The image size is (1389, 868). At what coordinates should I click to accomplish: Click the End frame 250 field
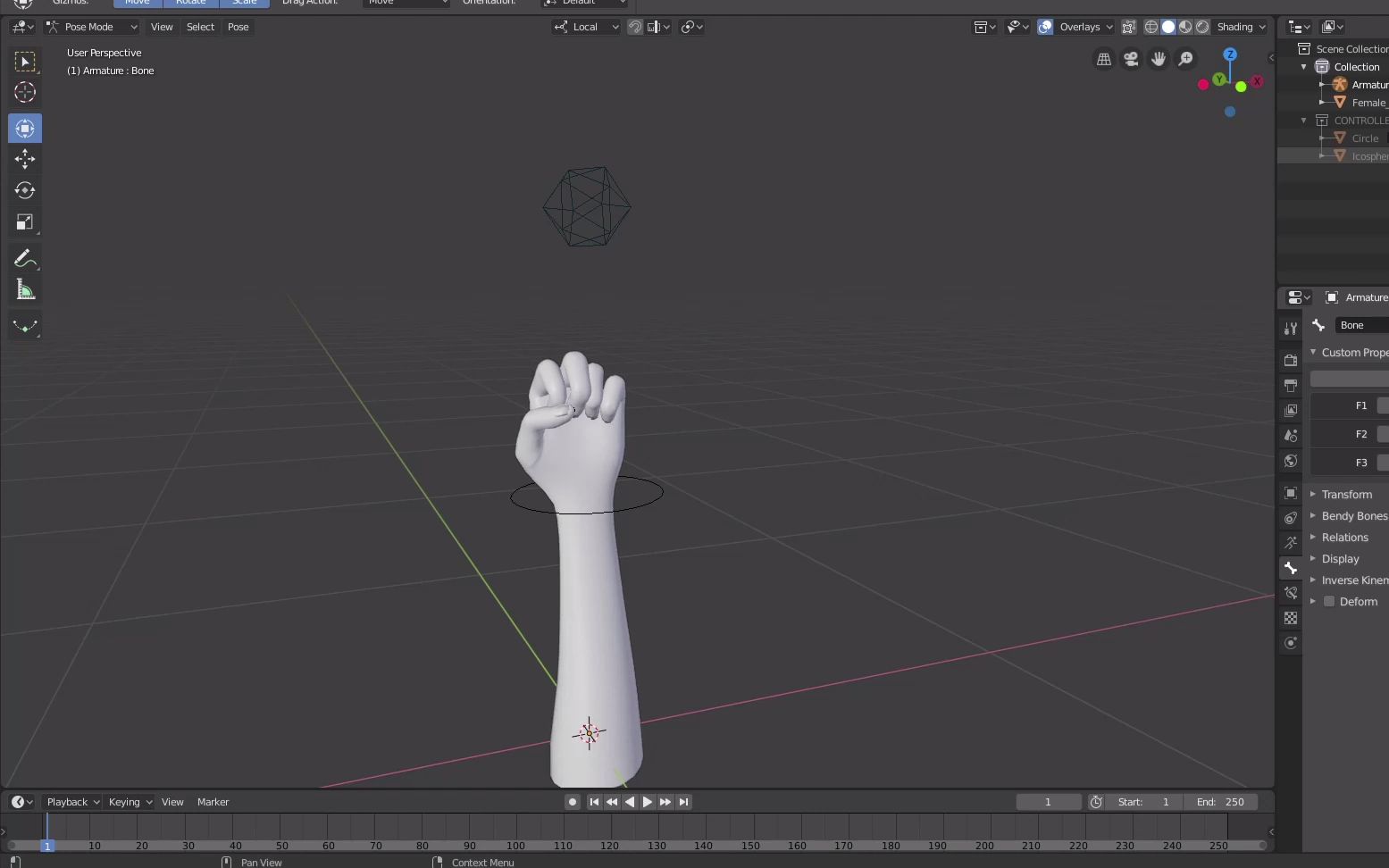tap(1220, 802)
